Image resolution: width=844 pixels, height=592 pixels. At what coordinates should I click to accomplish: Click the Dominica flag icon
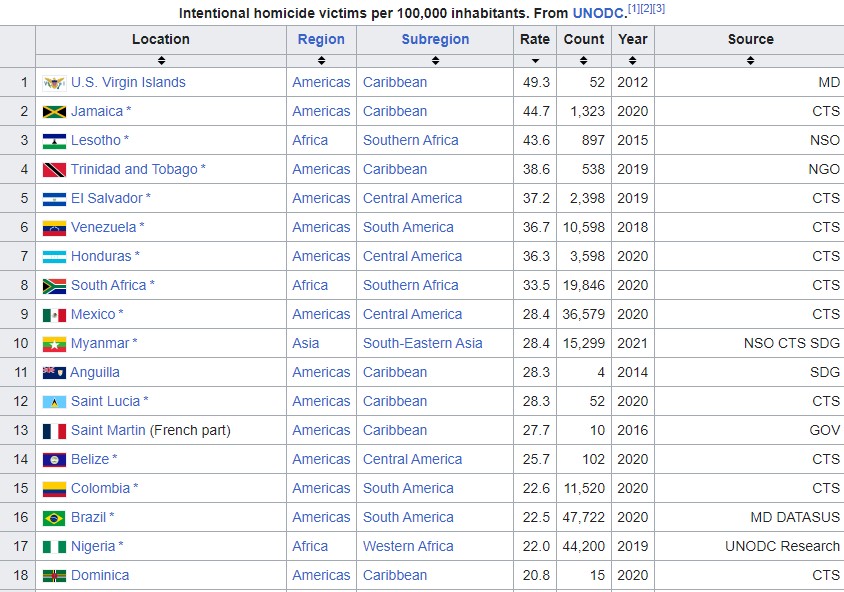tap(54, 576)
